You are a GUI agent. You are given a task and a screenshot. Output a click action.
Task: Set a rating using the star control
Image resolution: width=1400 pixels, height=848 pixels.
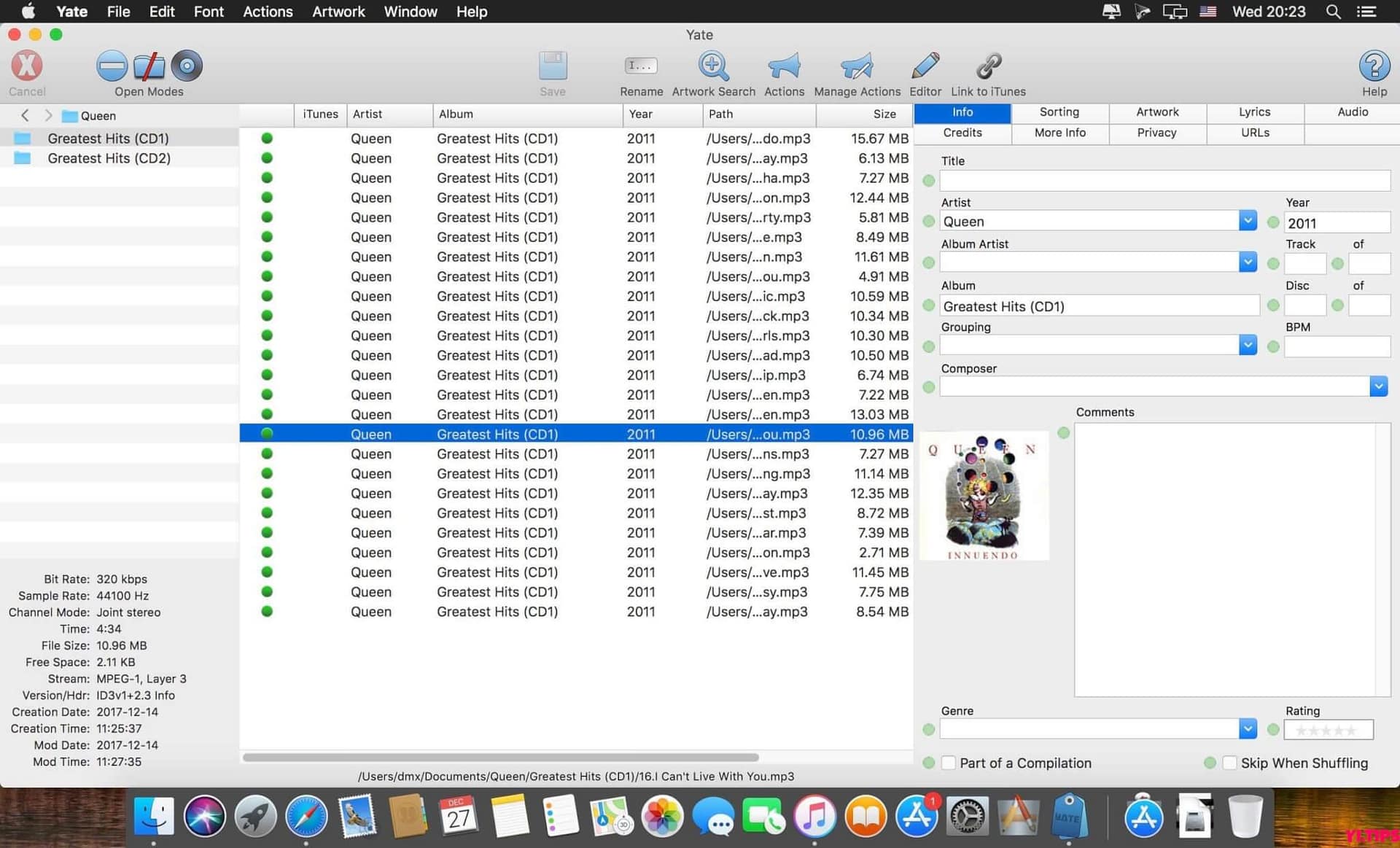click(x=1329, y=729)
